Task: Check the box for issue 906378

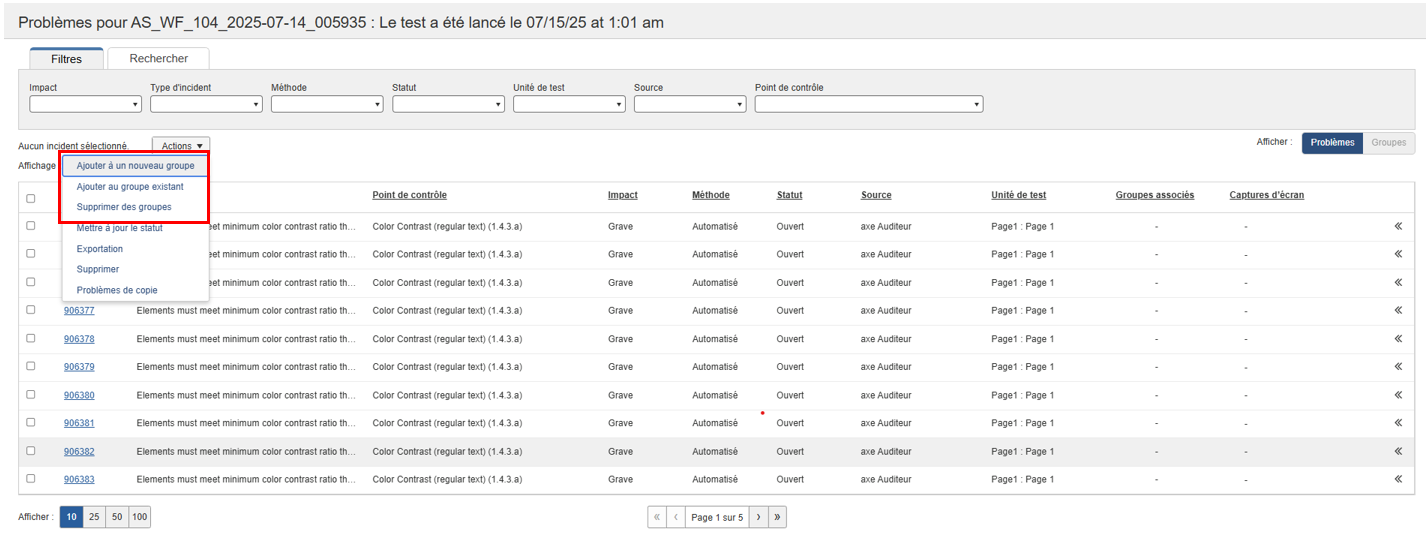Action: pos(31,339)
